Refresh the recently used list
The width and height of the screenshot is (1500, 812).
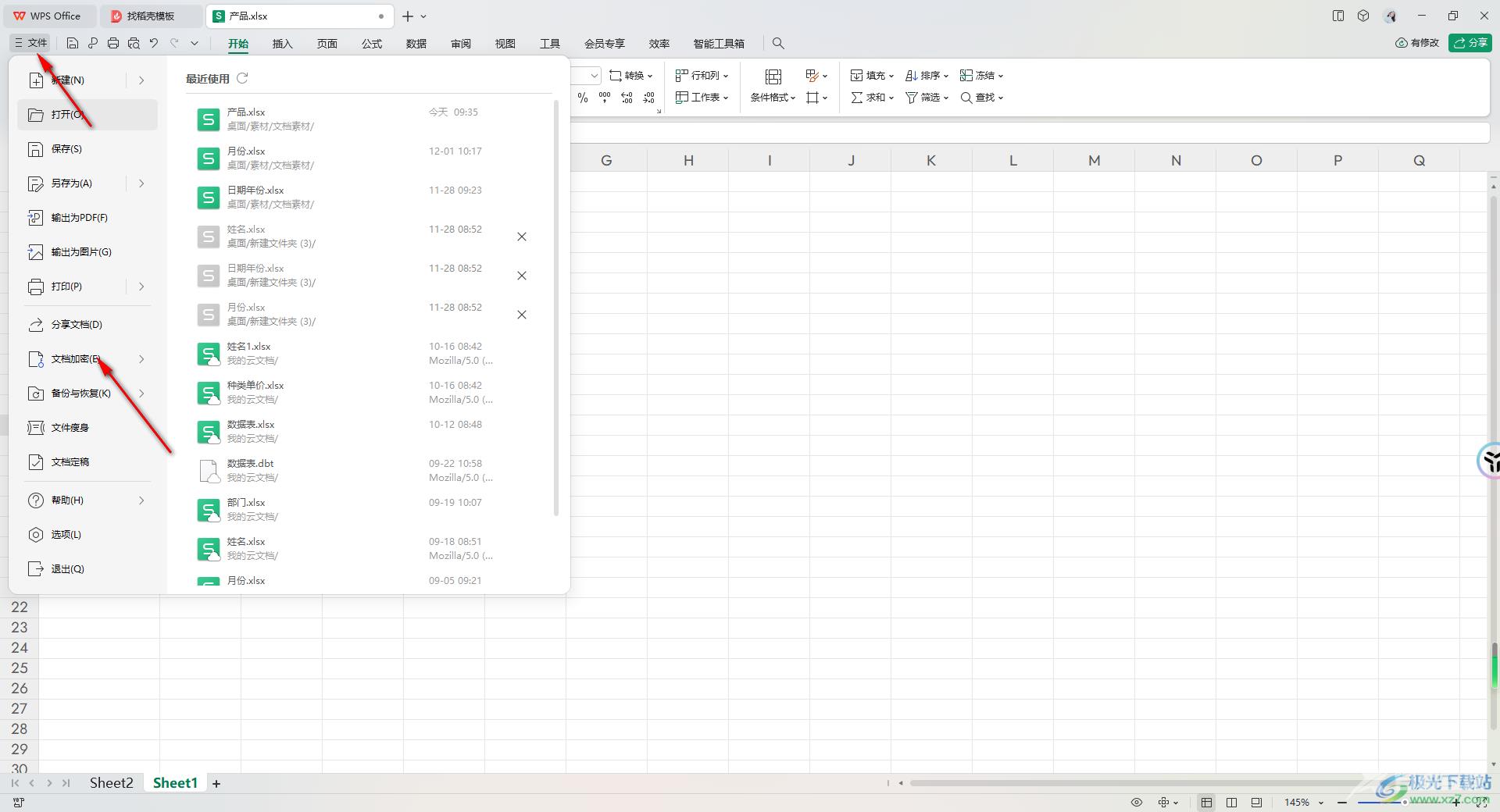tap(242, 78)
